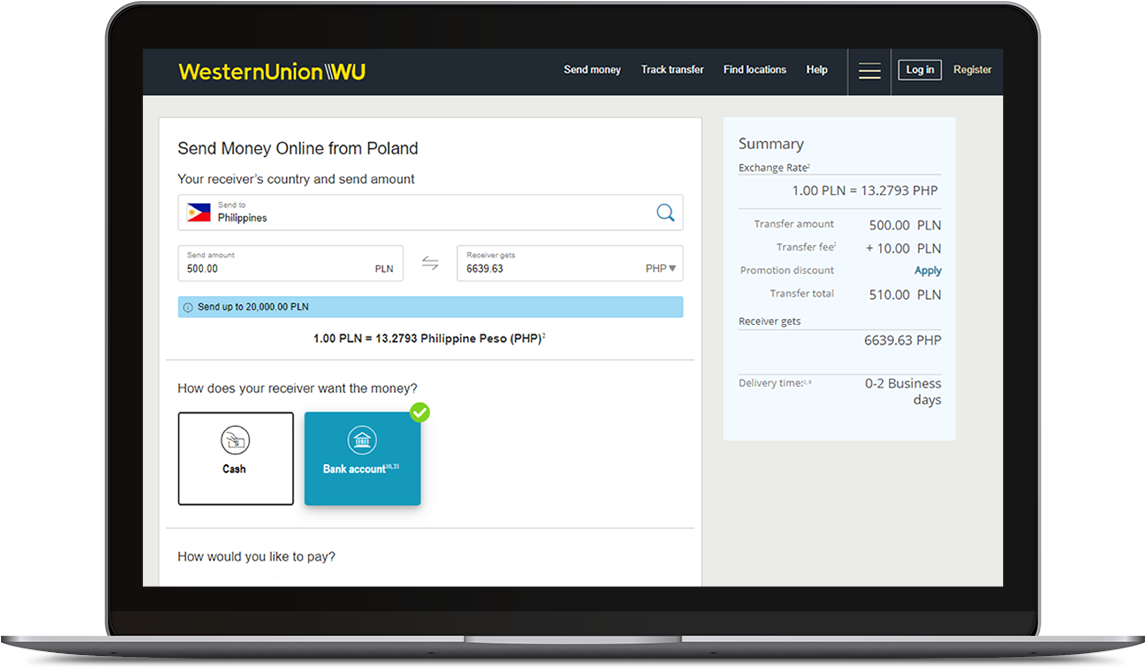Click the search magnifier in Send to field
The height and width of the screenshot is (669, 1145).
pyautogui.click(x=665, y=213)
